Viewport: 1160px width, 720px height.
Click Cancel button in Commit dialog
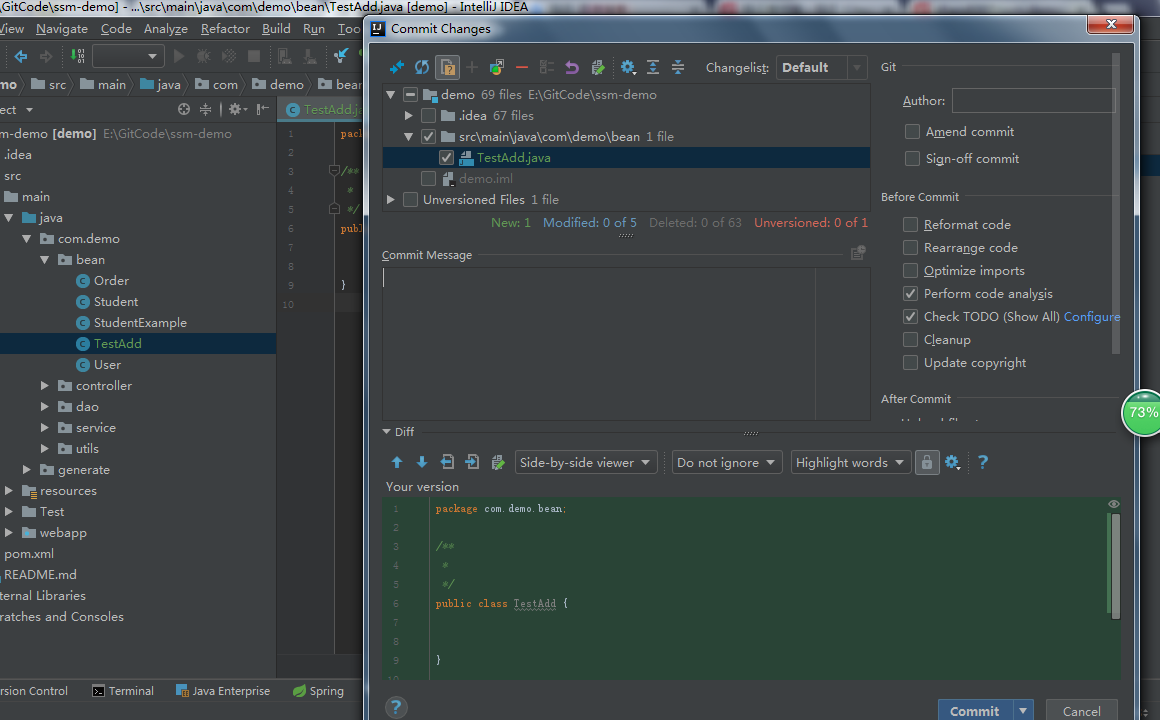pyautogui.click(x=1082, y=711)
